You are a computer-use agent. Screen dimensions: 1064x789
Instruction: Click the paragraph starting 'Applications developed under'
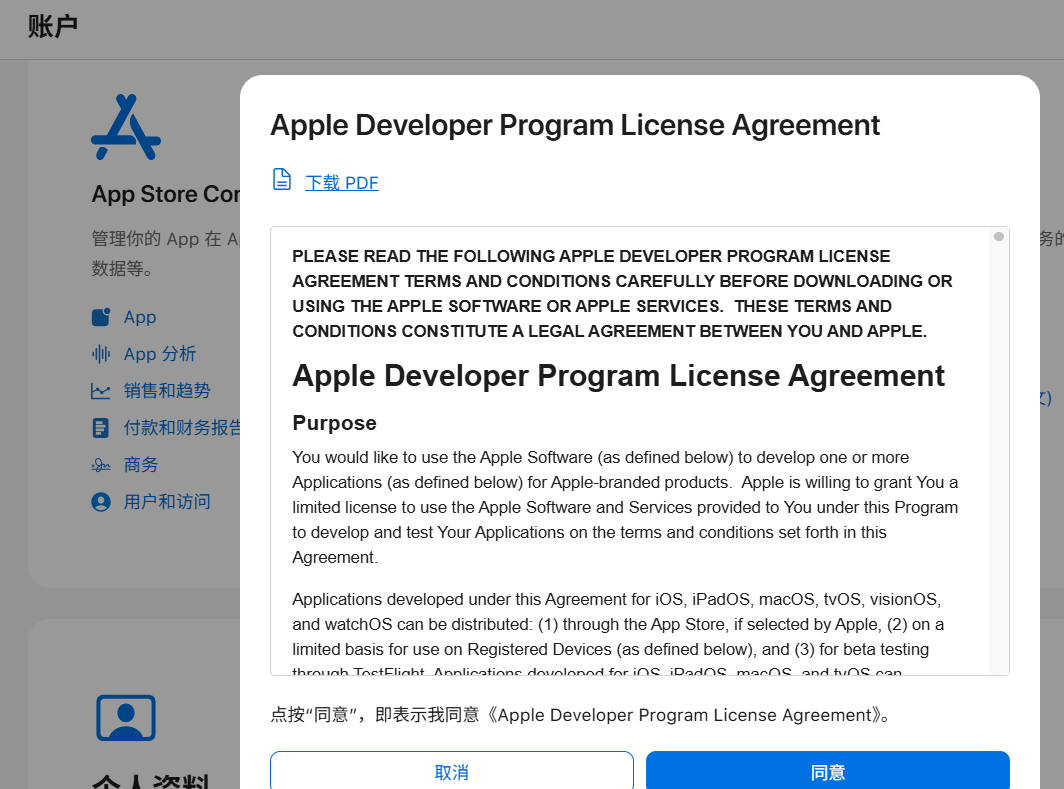[618, 634]
